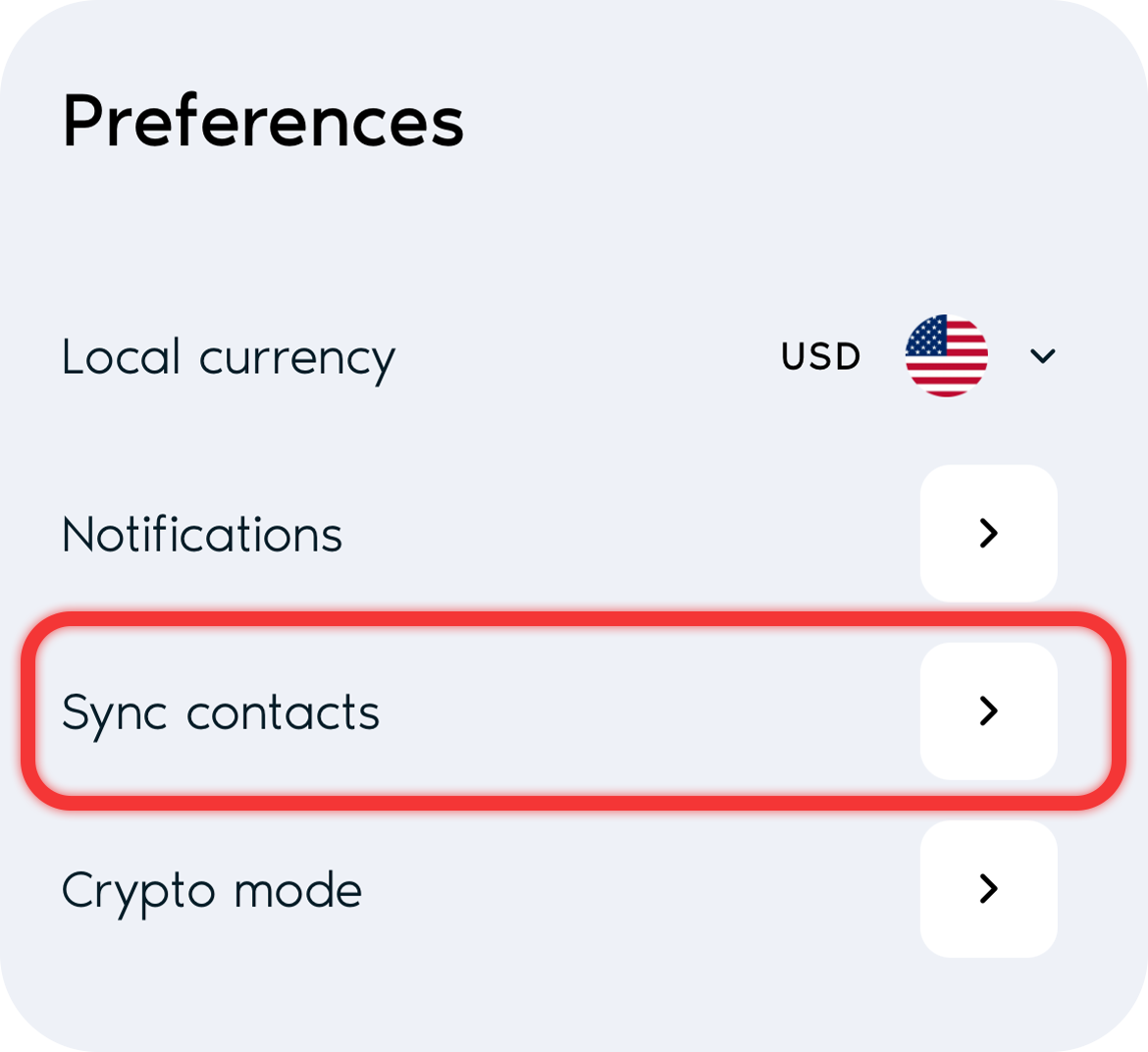Click the blank space right of Notifications text
The image size is (1148, 1052).
click(631, 533)
